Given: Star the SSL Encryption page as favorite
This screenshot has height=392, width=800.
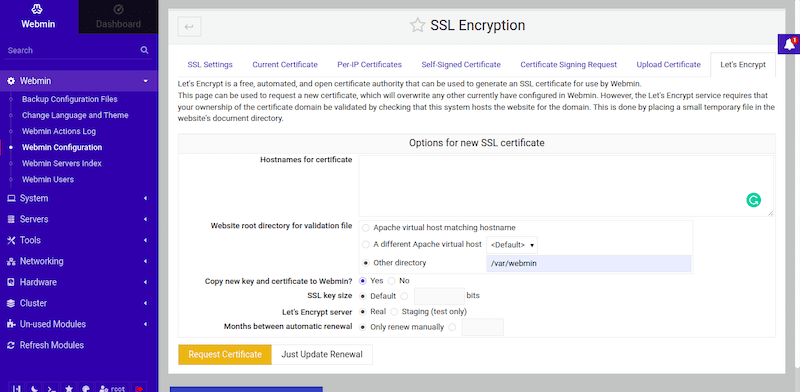Looking at the screenshot, I should point(417,26).
